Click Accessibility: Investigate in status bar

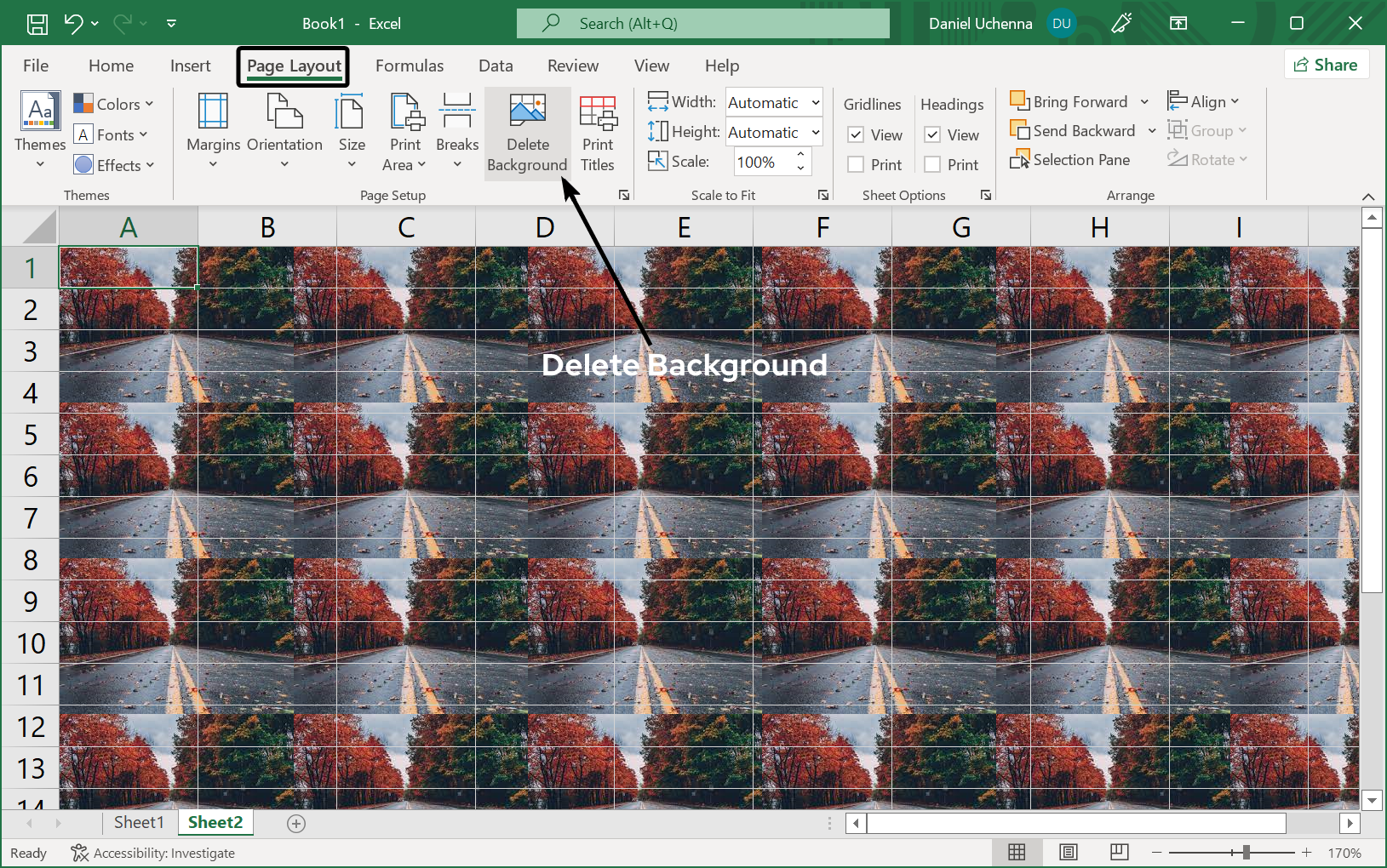point(153,853)
